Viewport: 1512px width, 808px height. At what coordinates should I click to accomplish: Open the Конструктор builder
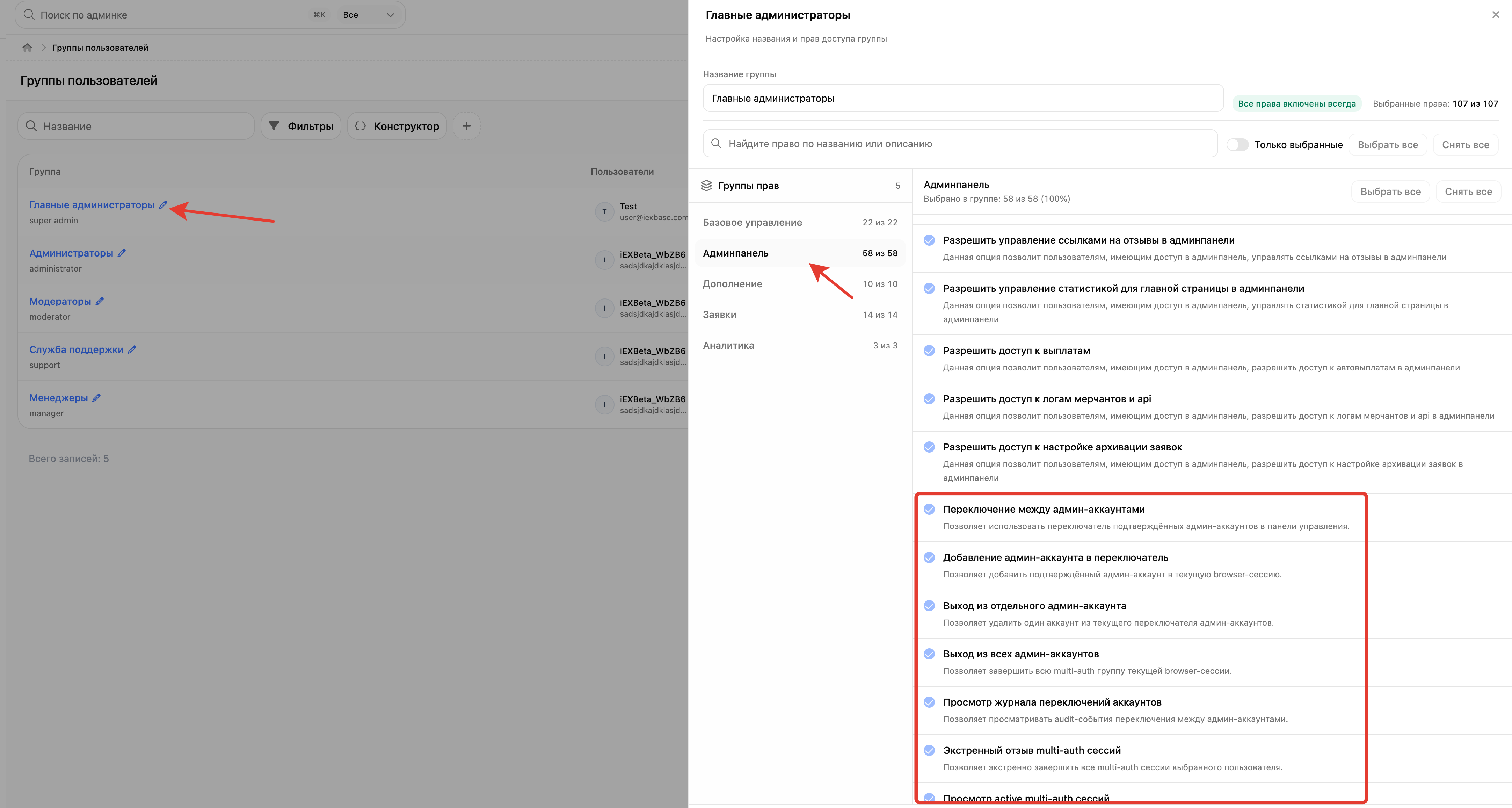pos(397,126)
